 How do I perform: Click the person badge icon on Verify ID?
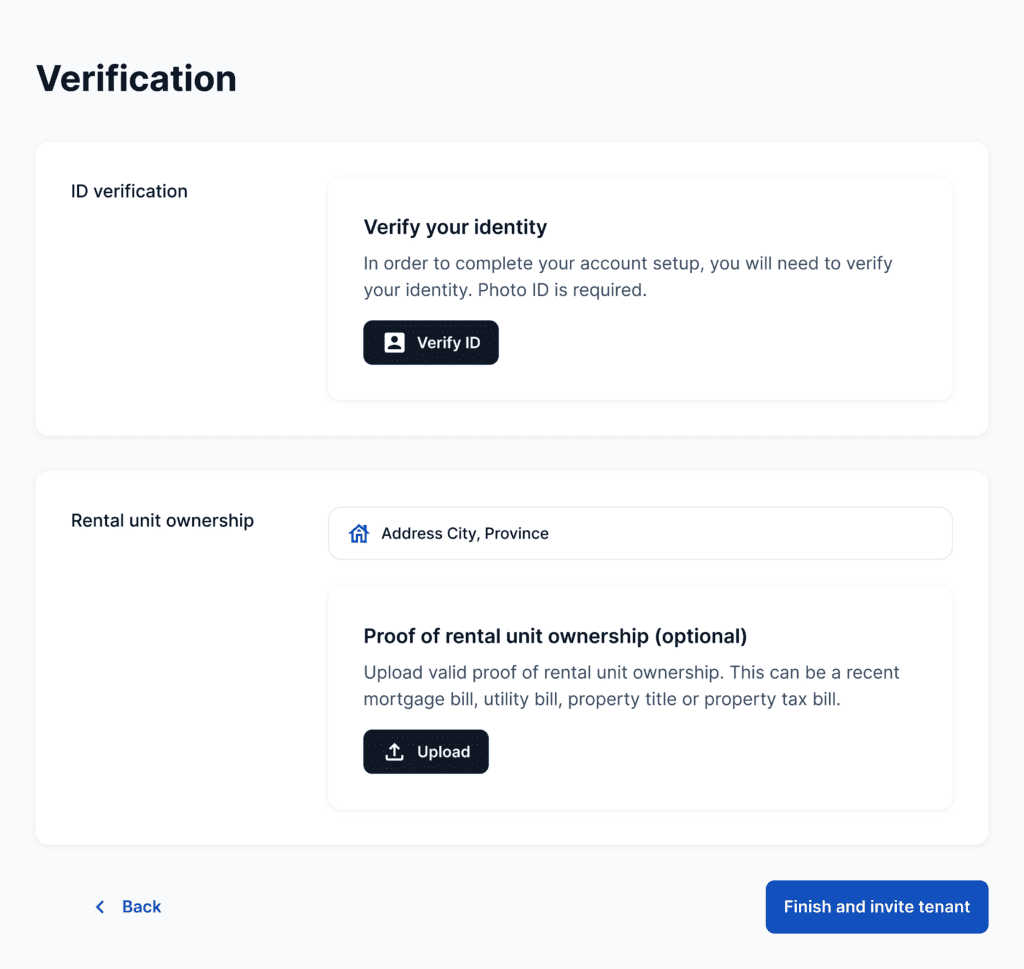pos(395,343)
